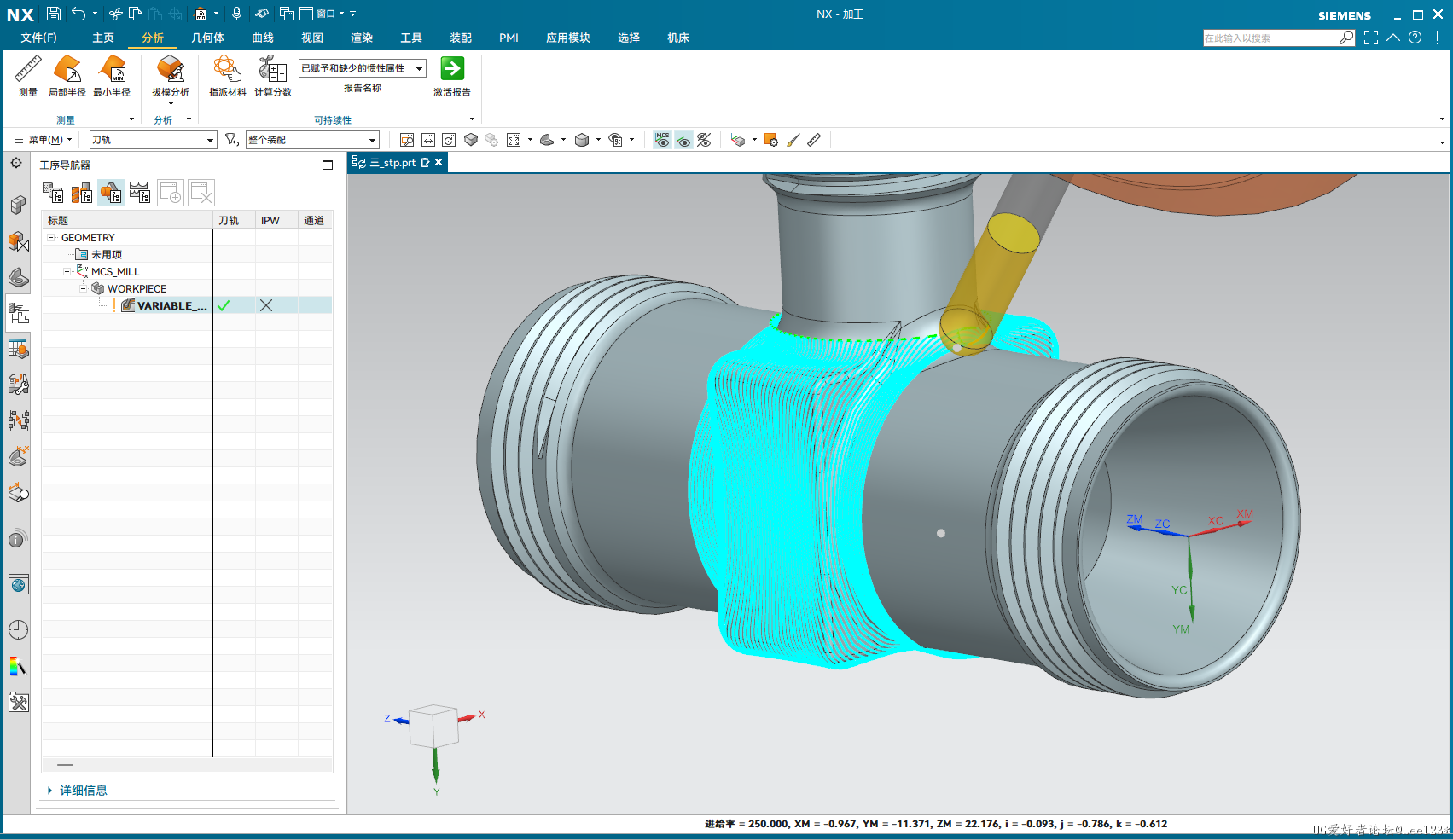Open the 已赋予和缺少的惯性属性 report dropdown
Image resolution: width=1453 pixels, height=840 pixels.
(363, 68)
